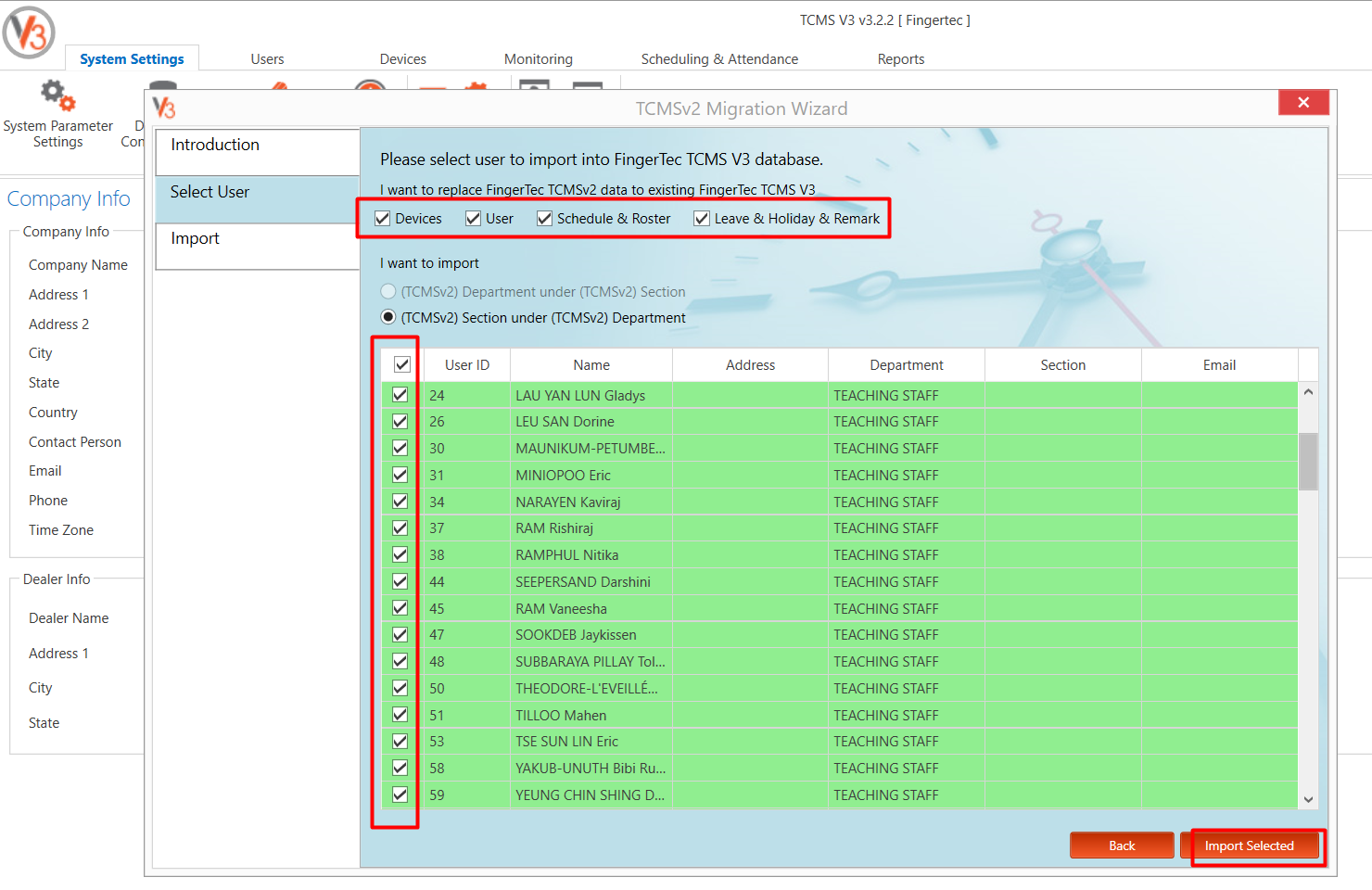Viewport: 1372px width, 890px height.
Task: Click the Dealer Name label
Action: point(69,618)
